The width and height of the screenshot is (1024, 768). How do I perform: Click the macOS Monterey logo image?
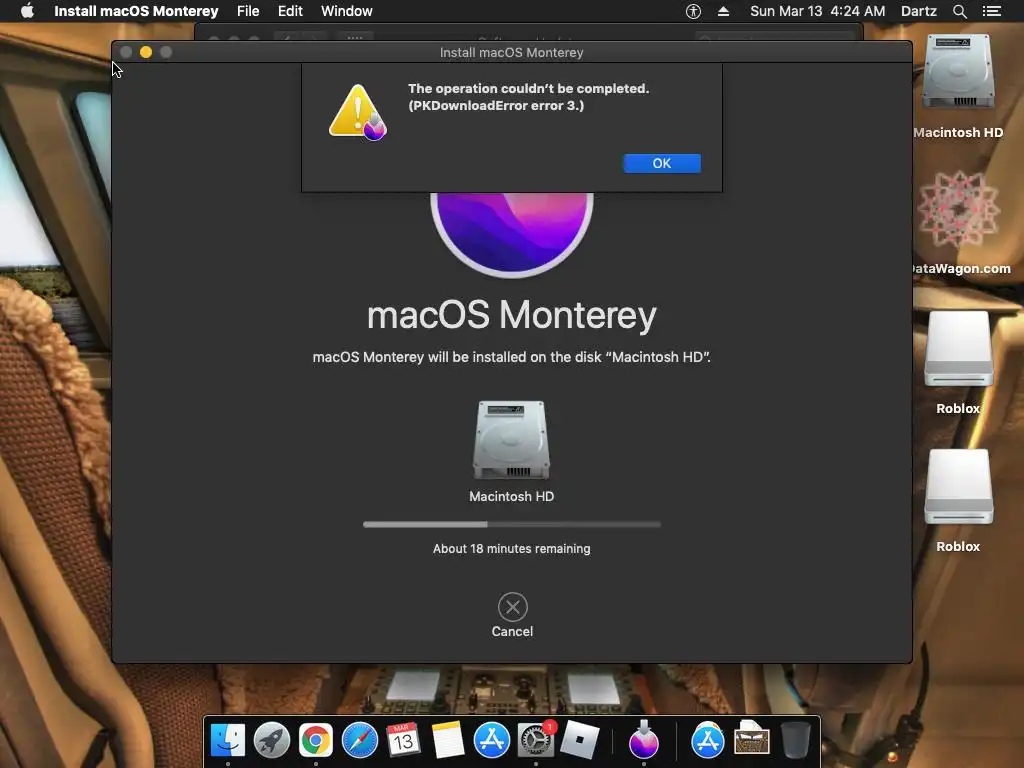(511, 234)
